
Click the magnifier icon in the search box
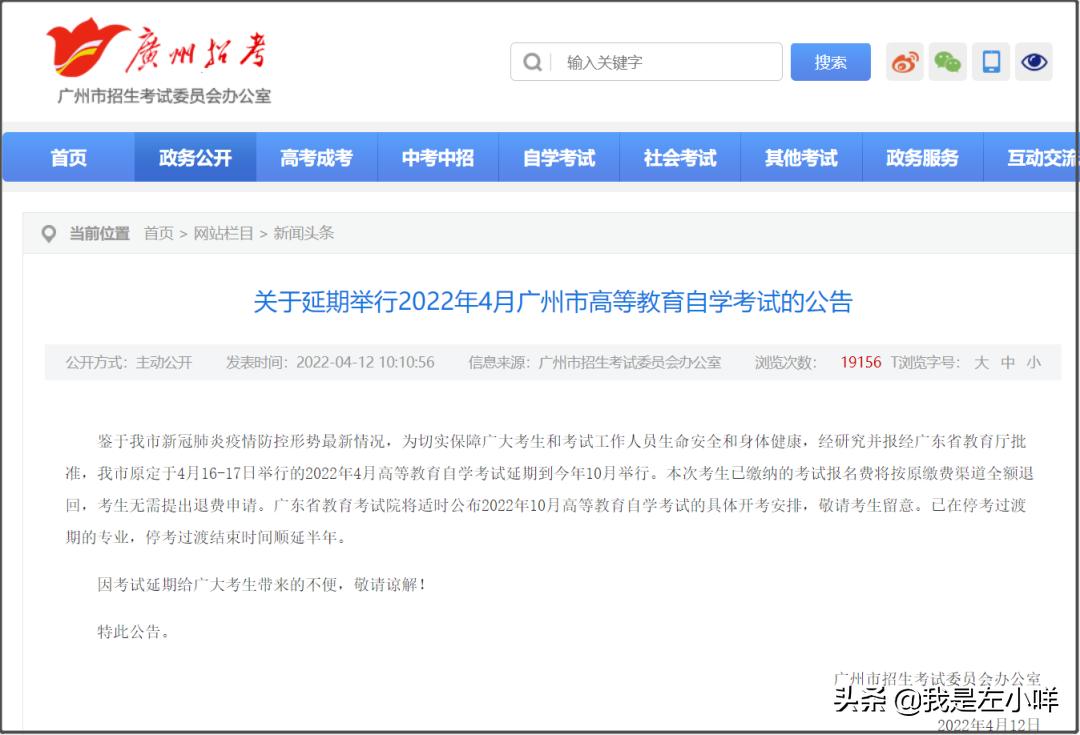(531, 62)
